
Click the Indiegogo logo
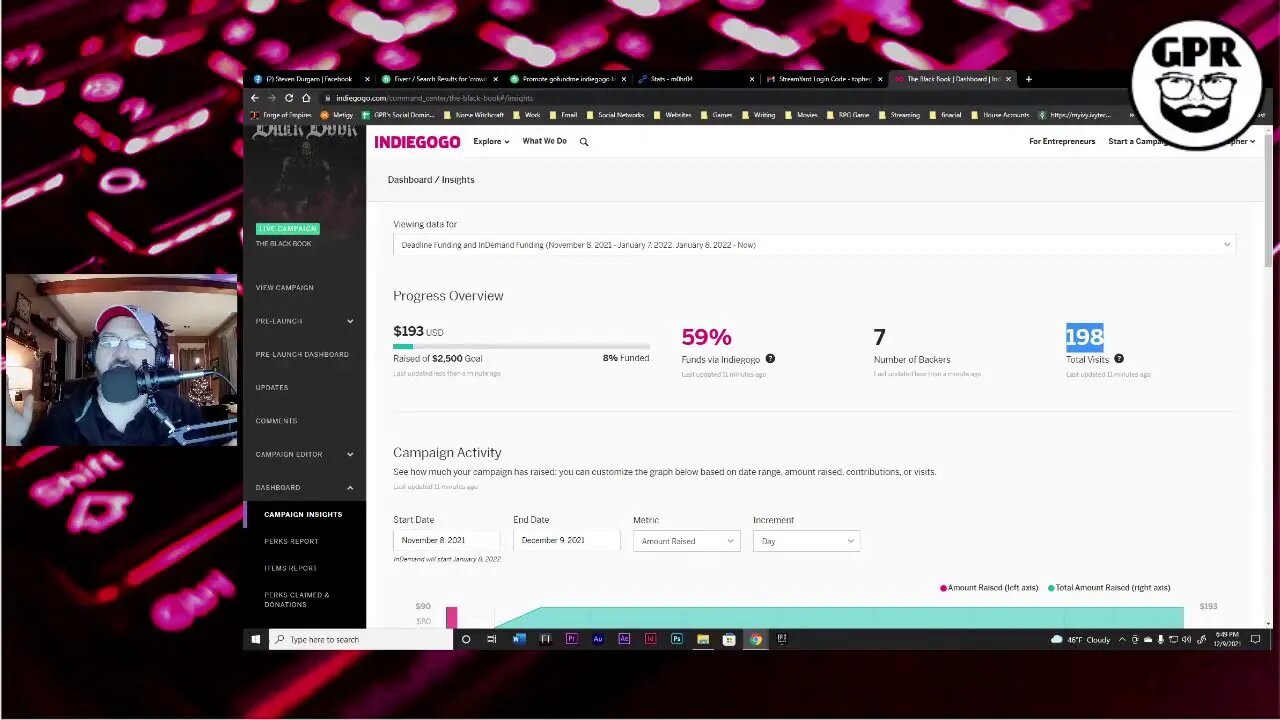417,142
